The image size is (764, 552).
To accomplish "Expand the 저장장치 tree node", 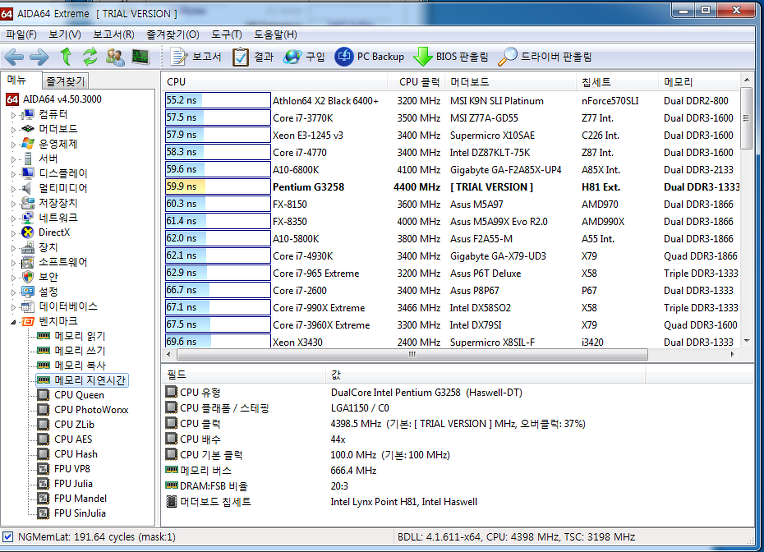I will pos(14,203).
